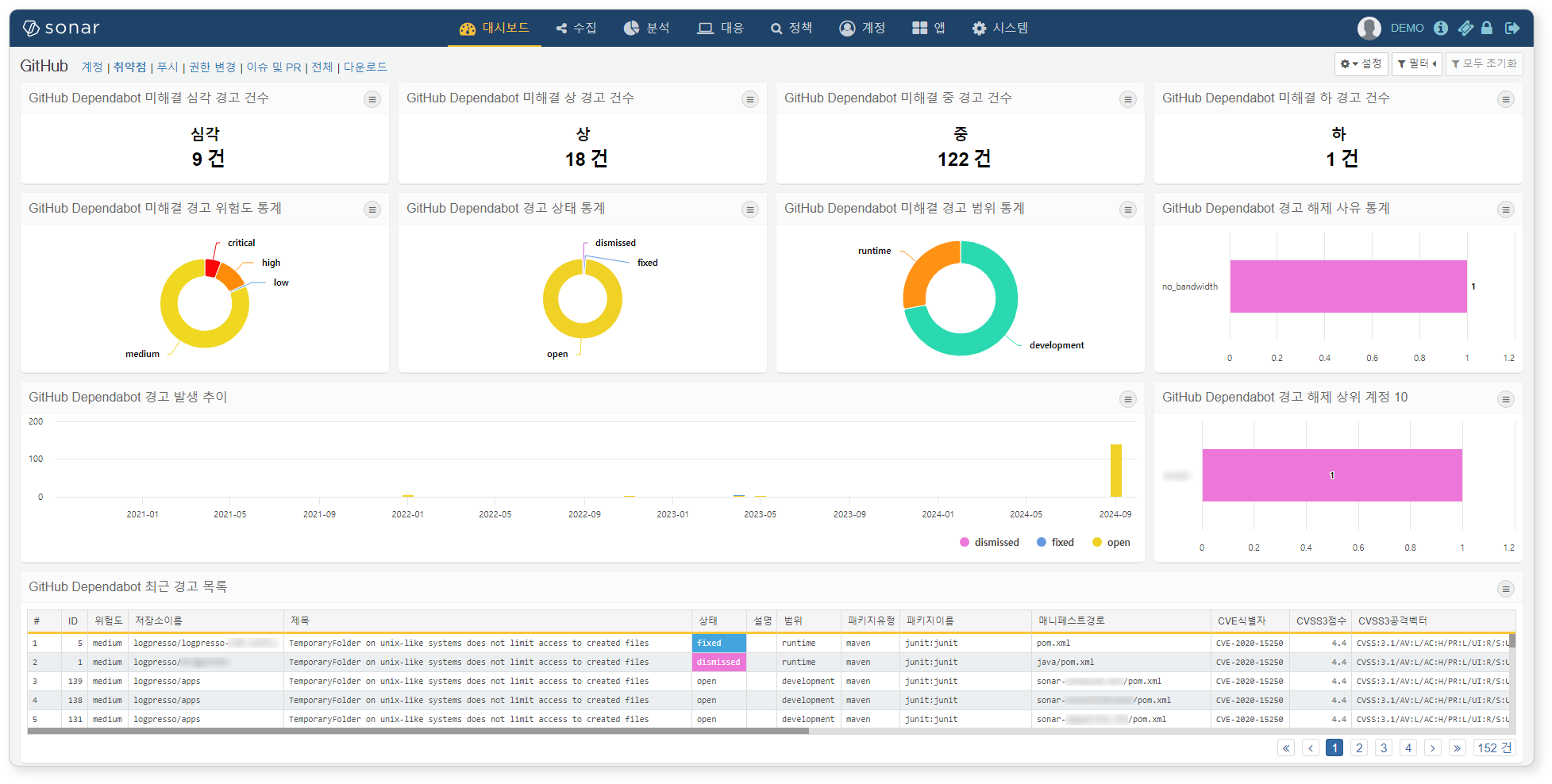Expand the 필터 panel
The width and height of the screenshot is (1552, 784).
pyautogui.click(x=1416, y=63)
